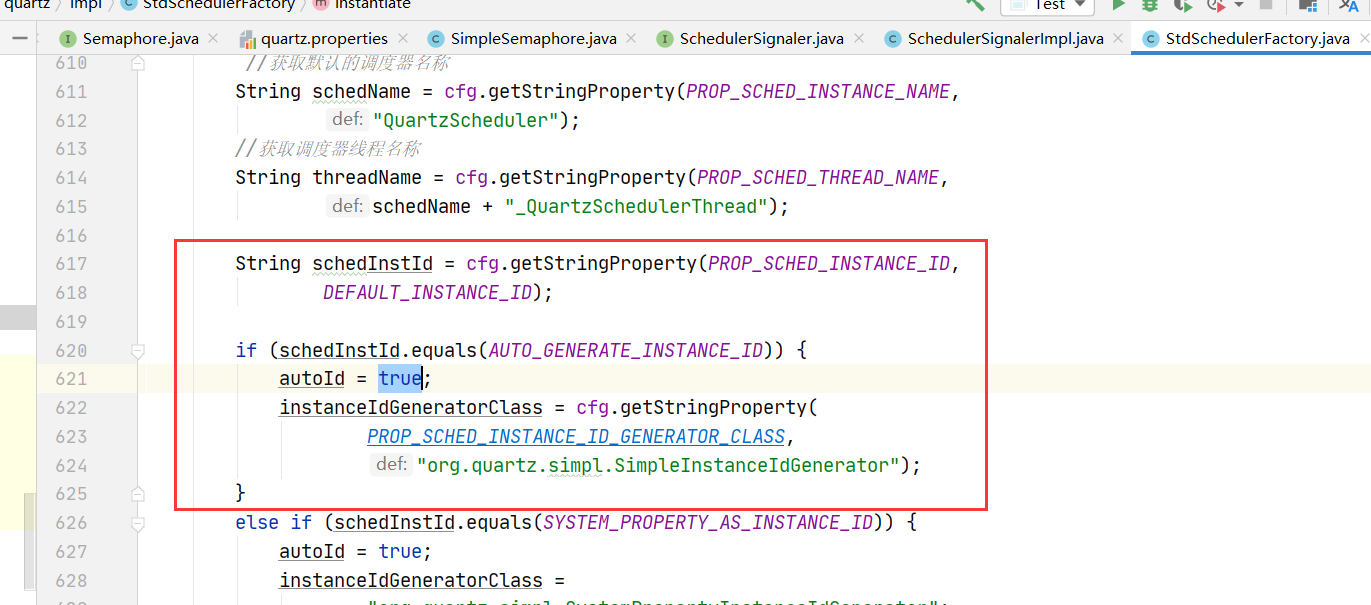Click PROP_SCHED_INSTANCE_ID constant on line 617
This screenshot has width=1371, height=605.
(829, 264)
